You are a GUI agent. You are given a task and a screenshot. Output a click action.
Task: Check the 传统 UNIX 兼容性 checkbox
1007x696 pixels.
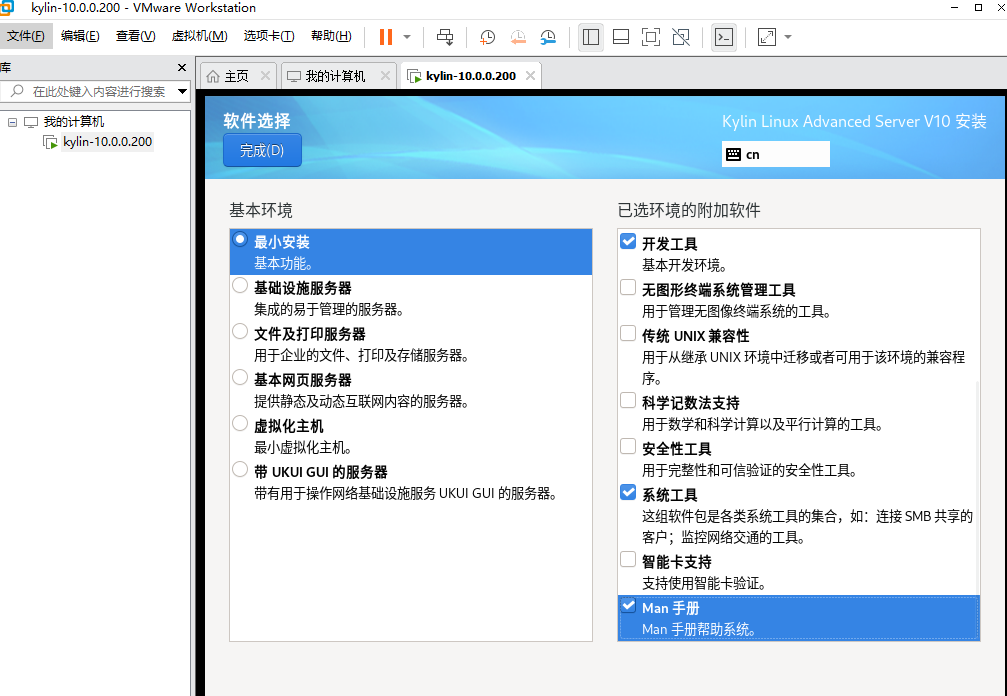pos(628,333)
